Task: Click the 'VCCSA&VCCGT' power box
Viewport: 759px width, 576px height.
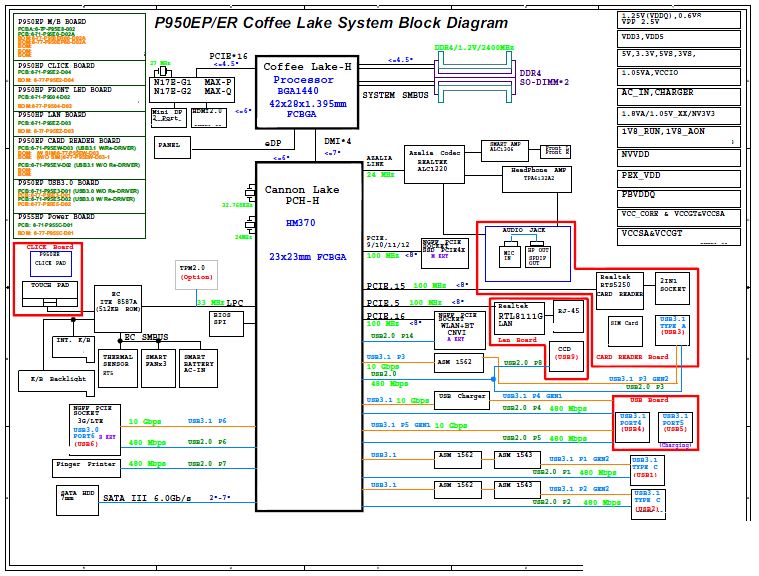Action: (x=679, y=237)
